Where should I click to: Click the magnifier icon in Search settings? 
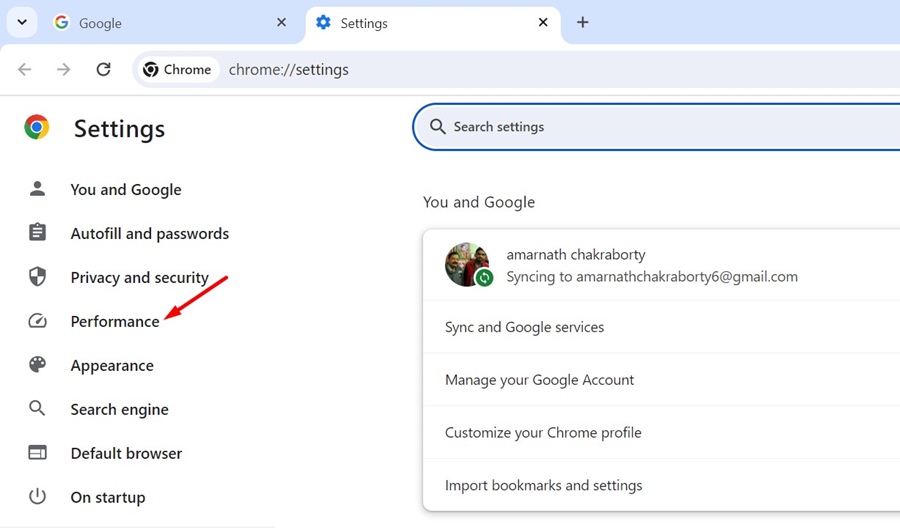click(x=438, y=127)
